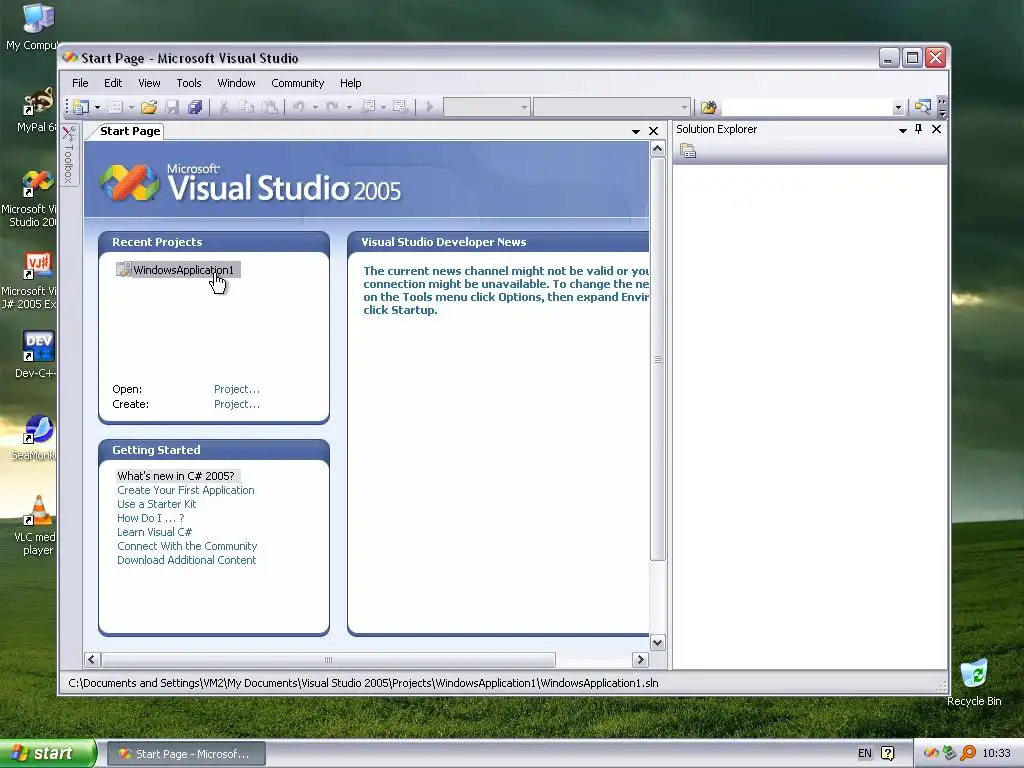
Task: Open the toolbar options overflow arrow
Action: pos(942,108)
